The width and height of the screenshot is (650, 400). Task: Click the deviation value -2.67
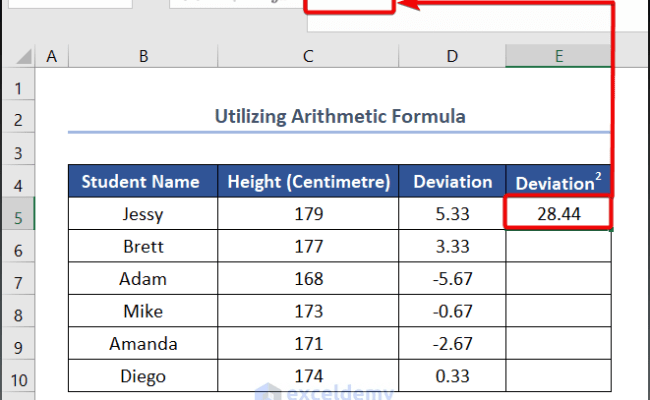(x=452, y=343)
